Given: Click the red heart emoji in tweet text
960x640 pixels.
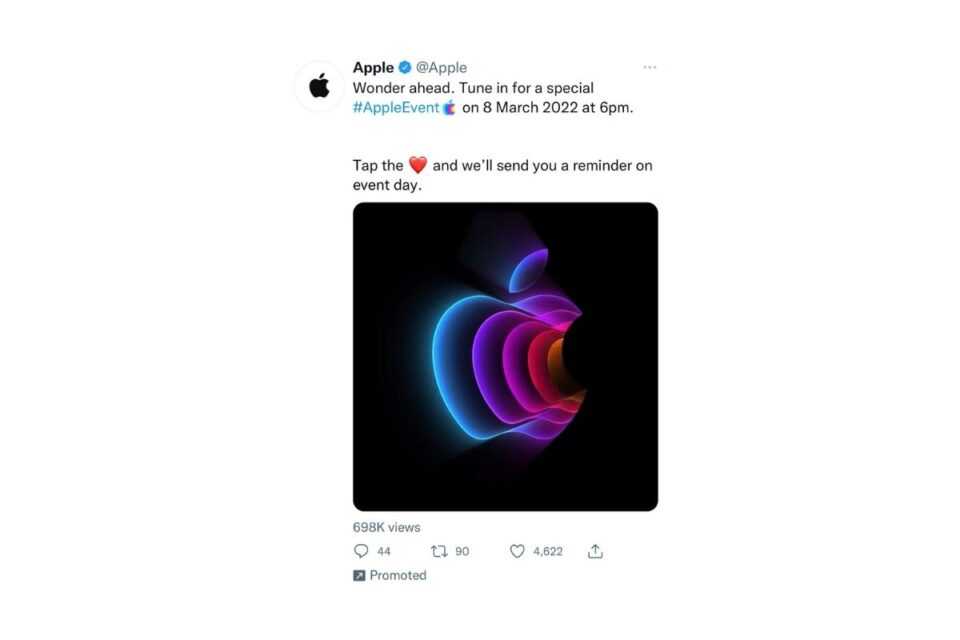Looking at the screenshot, I should [418, 166].
